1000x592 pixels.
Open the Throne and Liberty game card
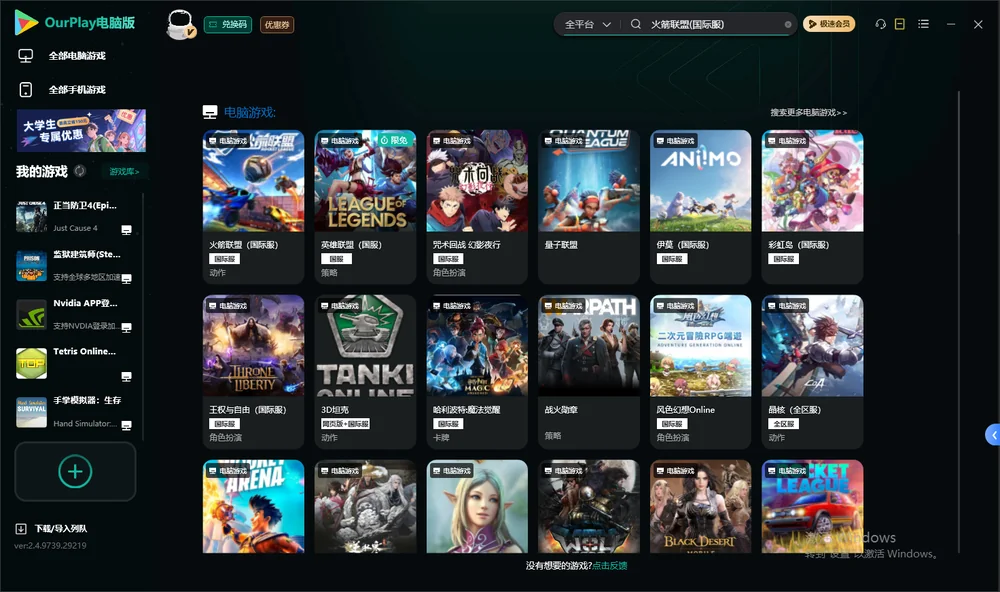tap(253, 372)
